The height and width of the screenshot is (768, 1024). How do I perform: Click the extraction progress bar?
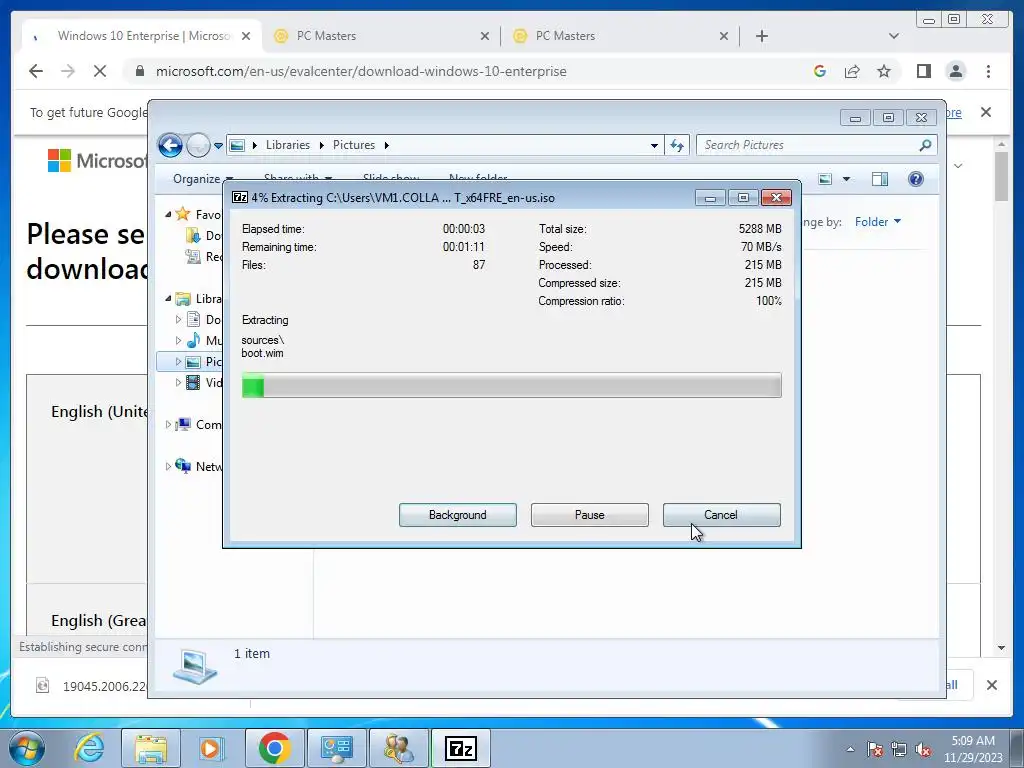pos(511,385)
